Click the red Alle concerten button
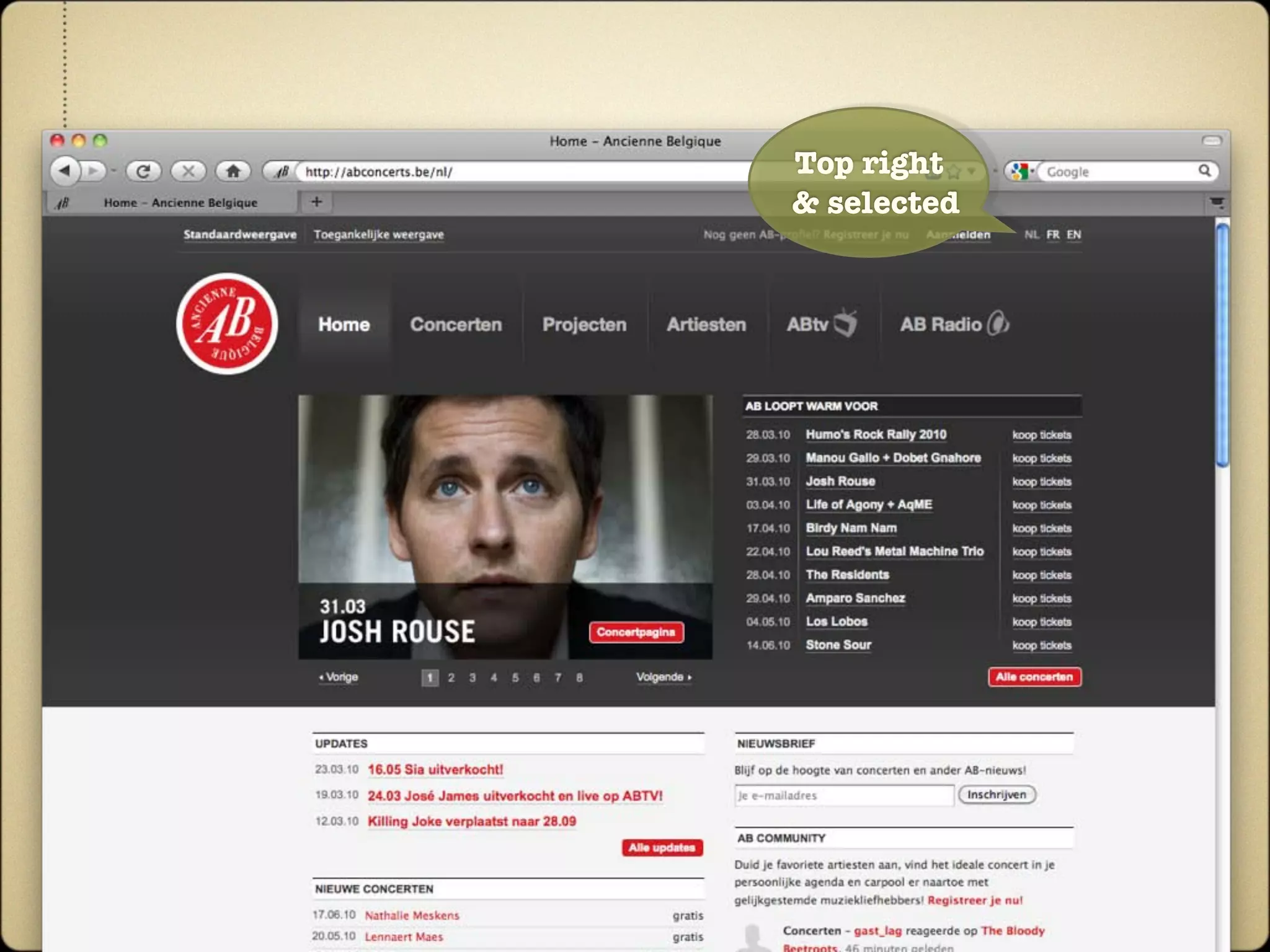 pyautogui.click(x=1034, y=677)
